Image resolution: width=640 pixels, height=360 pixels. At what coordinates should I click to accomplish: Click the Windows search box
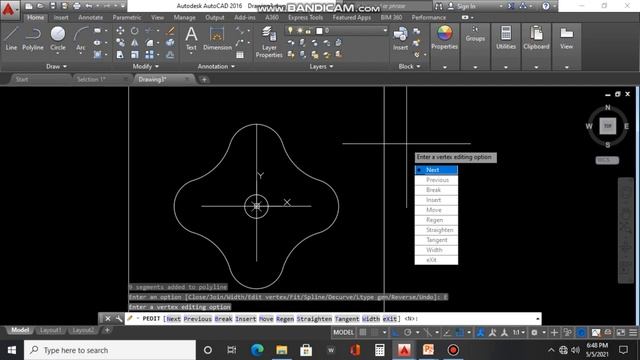[110, 350]
